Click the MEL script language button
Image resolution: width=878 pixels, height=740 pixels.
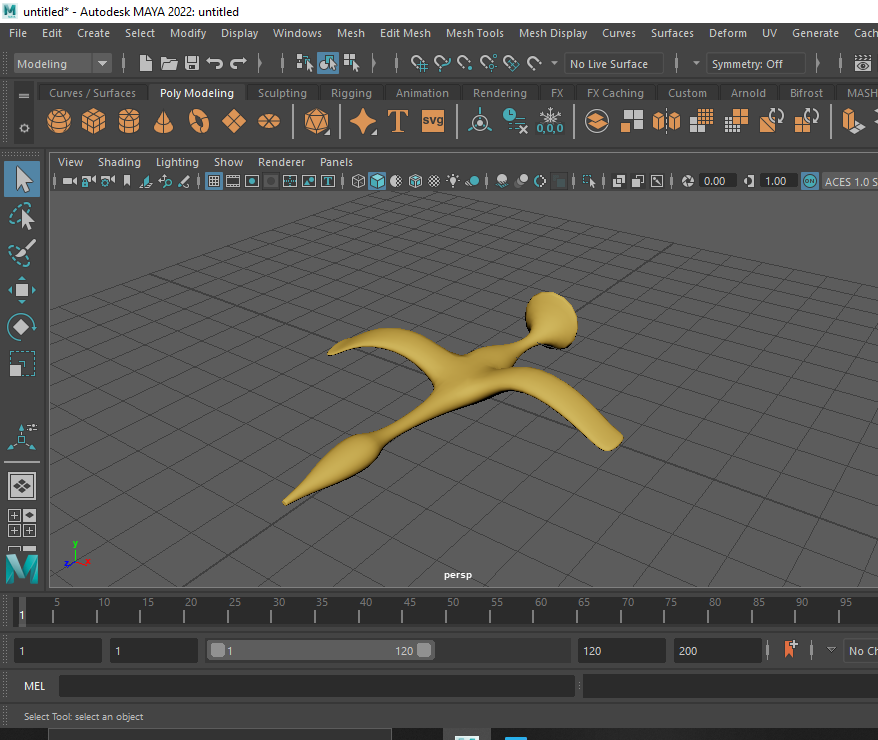coord(35,686)
